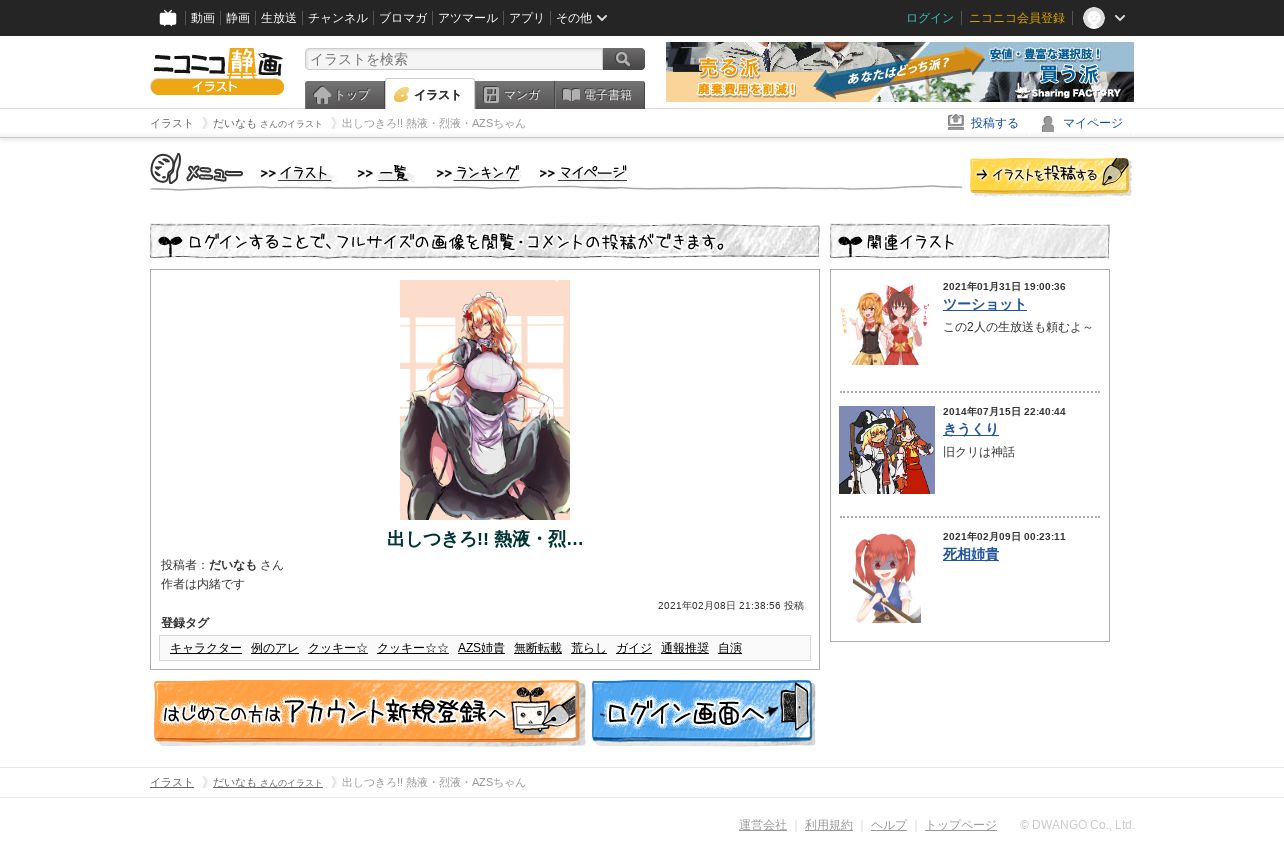Open the ツーショット title link
This screenshot has width=1284, height=852.
coord(985,304)
